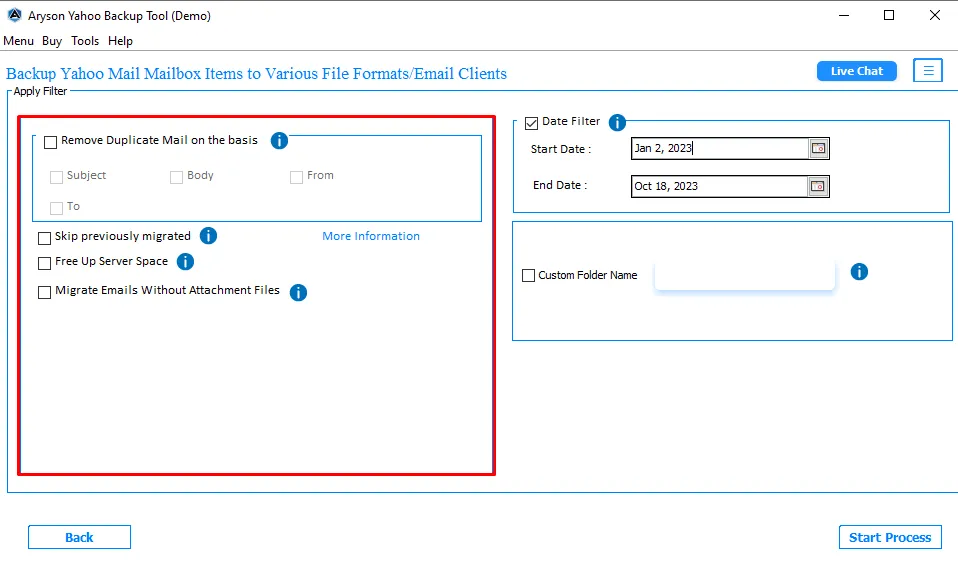
Task: Open calendar picker for Start Date
Action: coord(818,148)
